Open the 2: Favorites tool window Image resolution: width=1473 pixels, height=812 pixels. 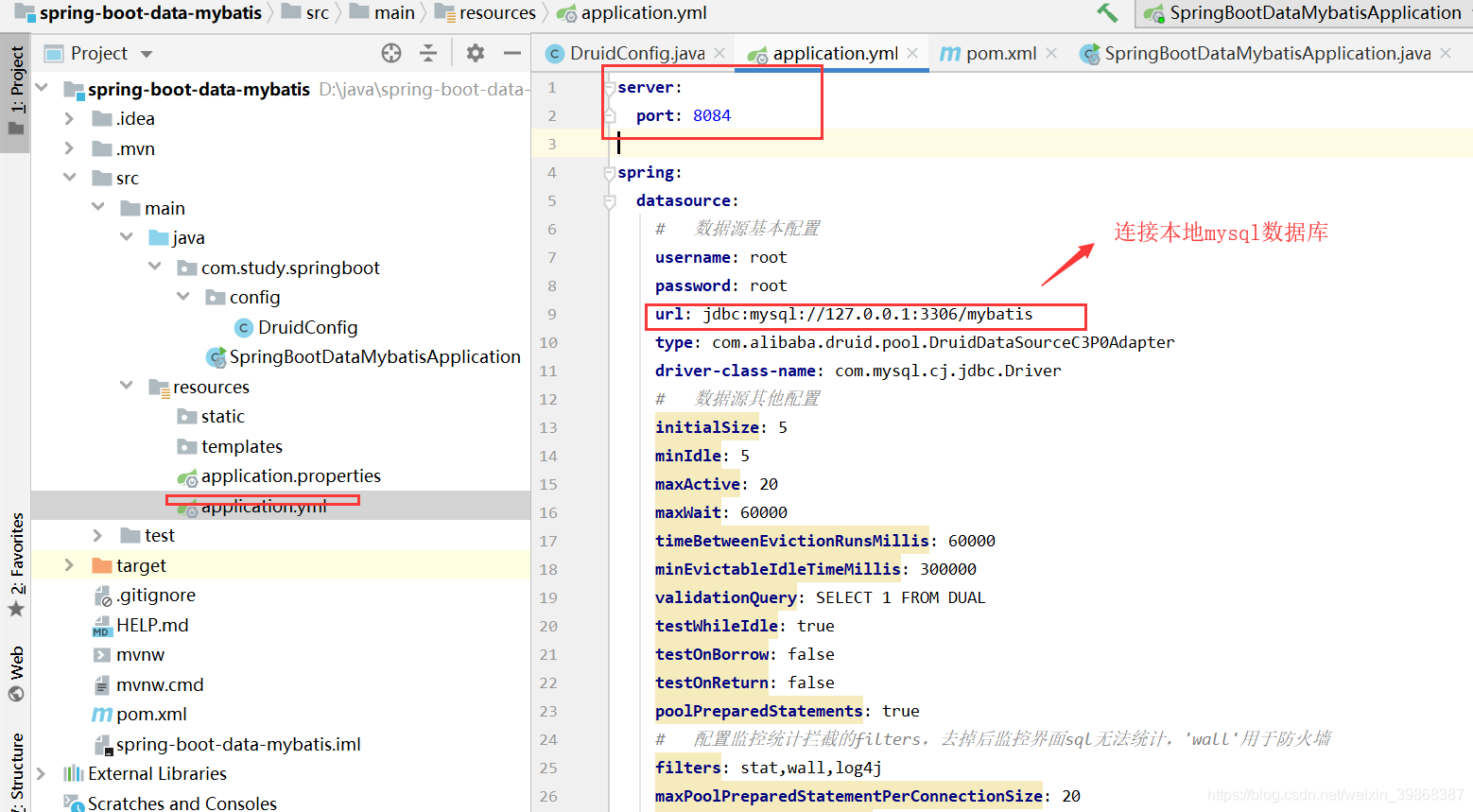[x=16, y=564]
